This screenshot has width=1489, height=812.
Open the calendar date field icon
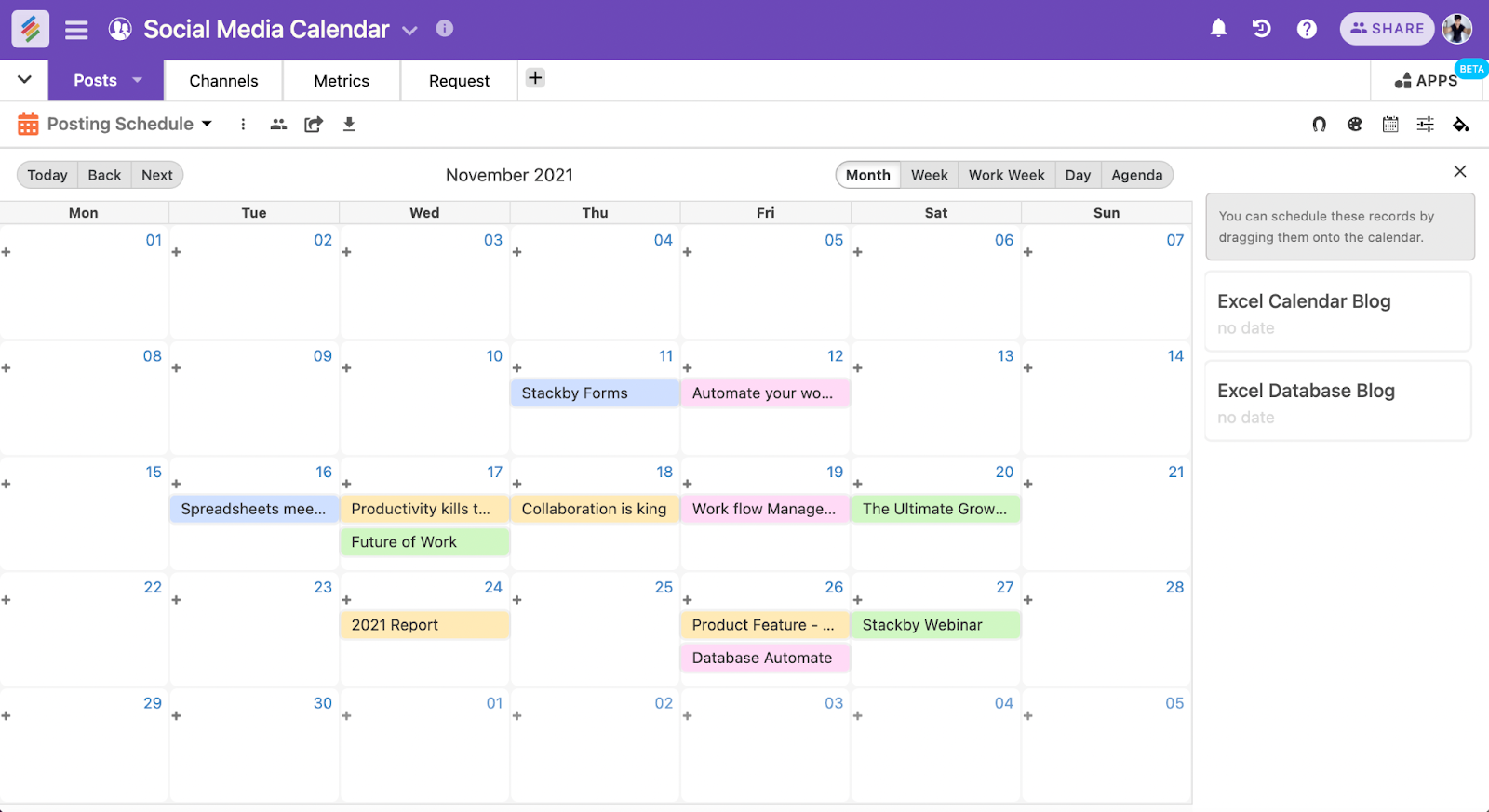(1390, 125)
